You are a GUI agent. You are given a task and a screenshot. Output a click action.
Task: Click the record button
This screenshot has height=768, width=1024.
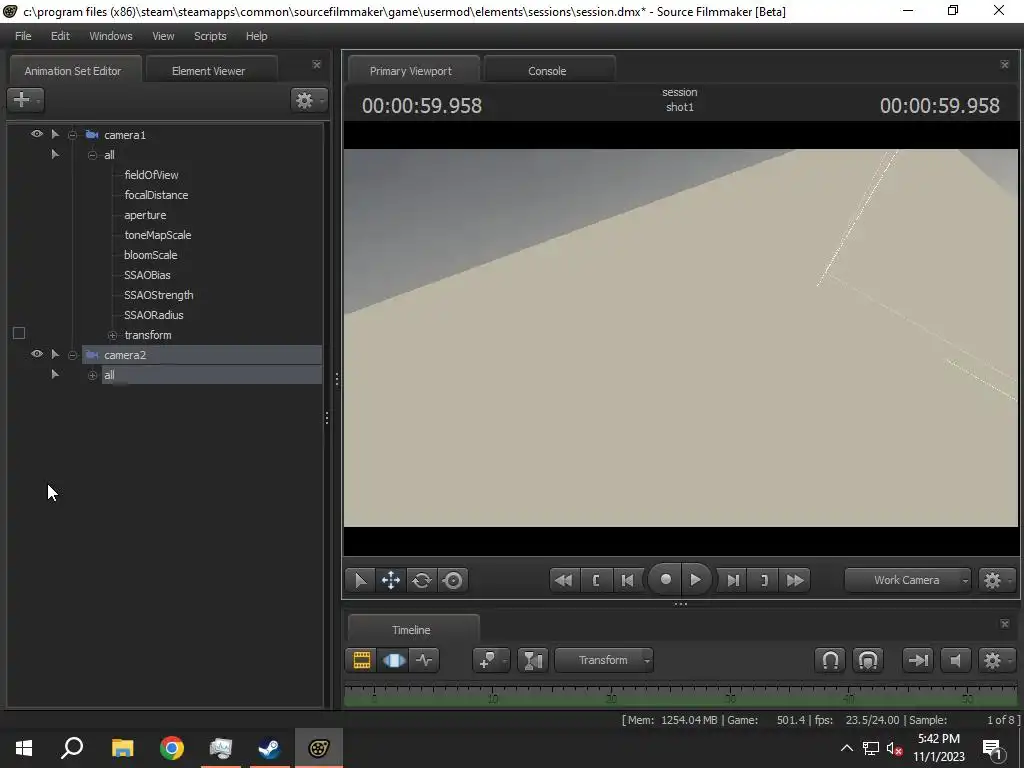click(665, 579)
